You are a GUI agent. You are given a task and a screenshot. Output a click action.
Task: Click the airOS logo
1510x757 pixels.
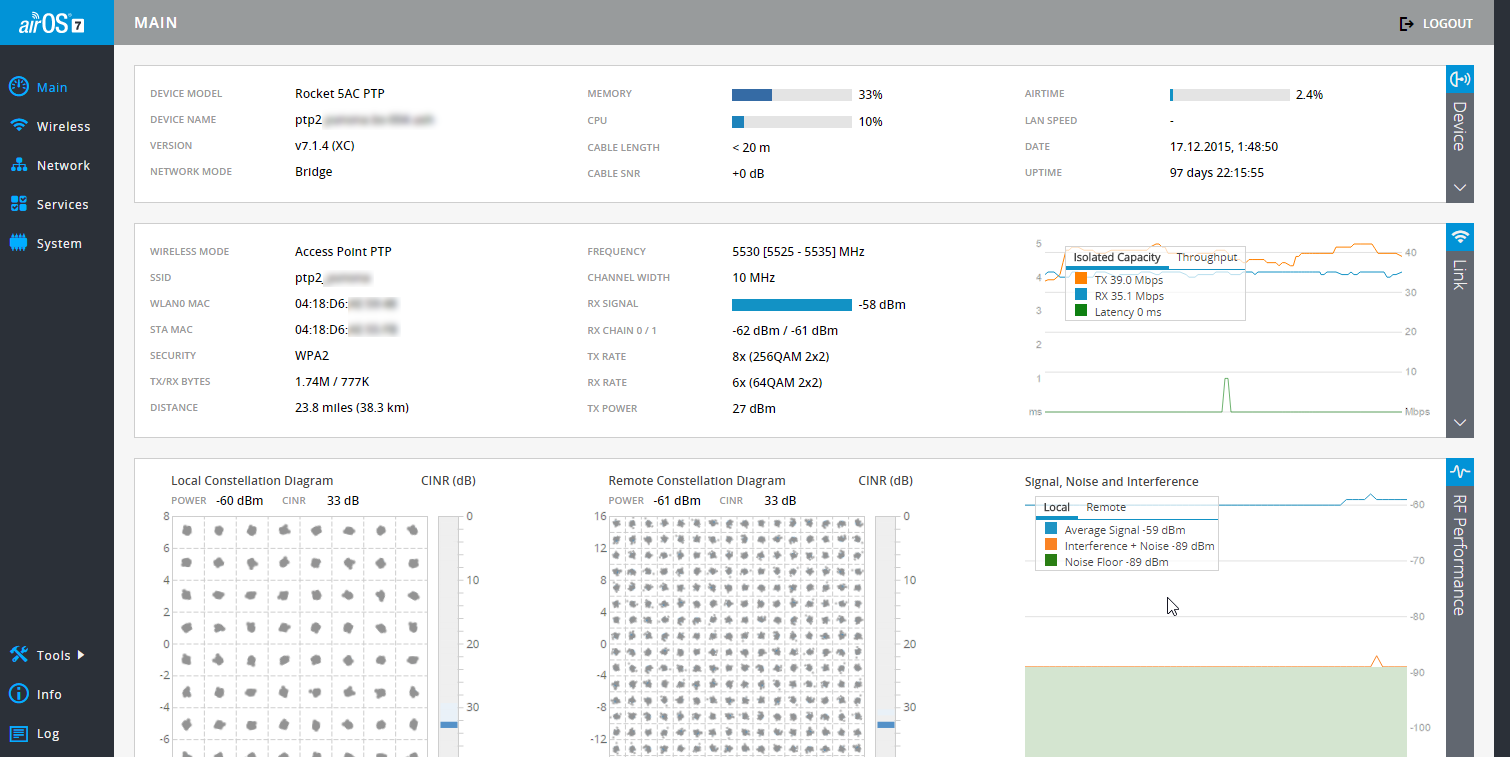tap(56, 23)
